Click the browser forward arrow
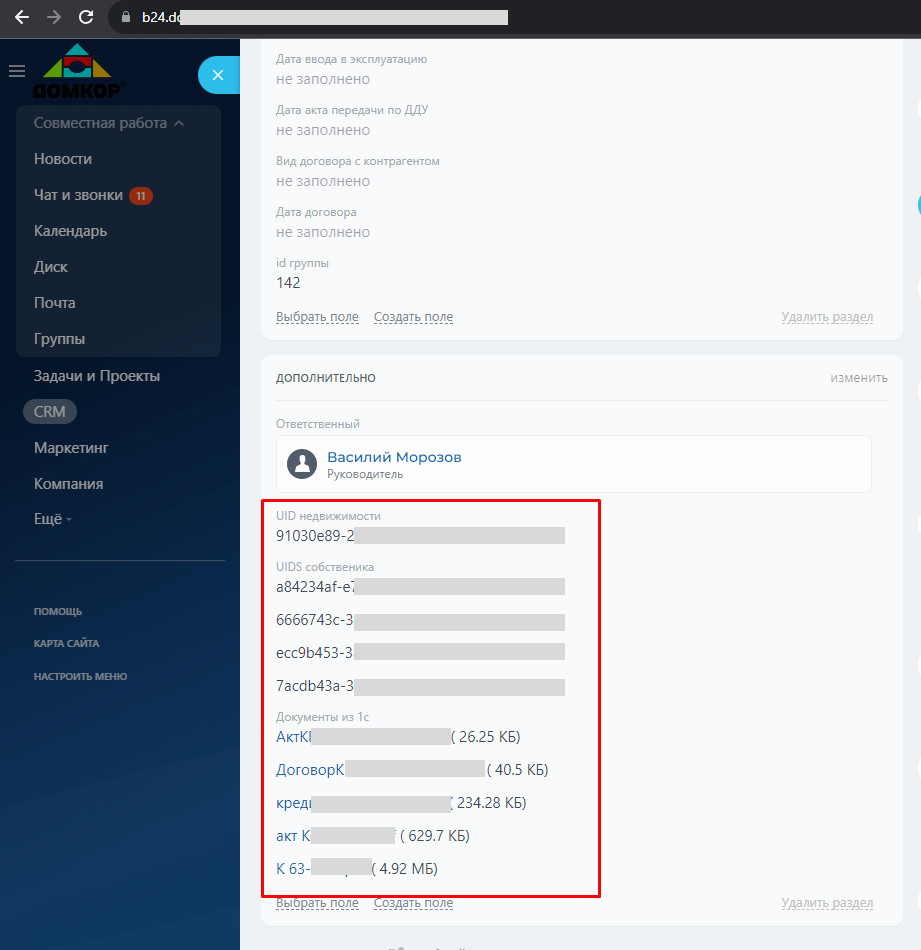921x950 pixels. (x=54, y=17)
